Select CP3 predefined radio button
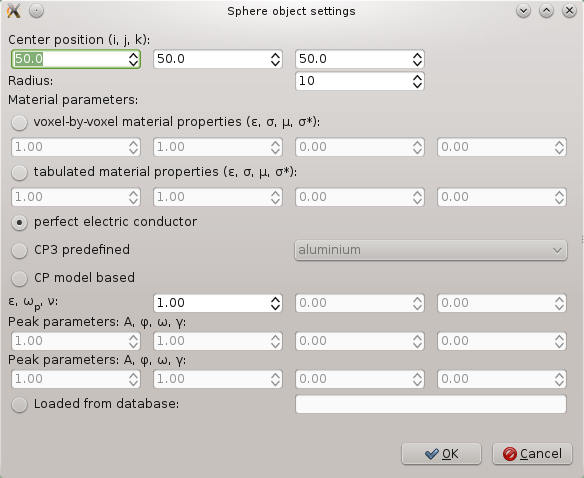584x478 pixels. (19, 250)
